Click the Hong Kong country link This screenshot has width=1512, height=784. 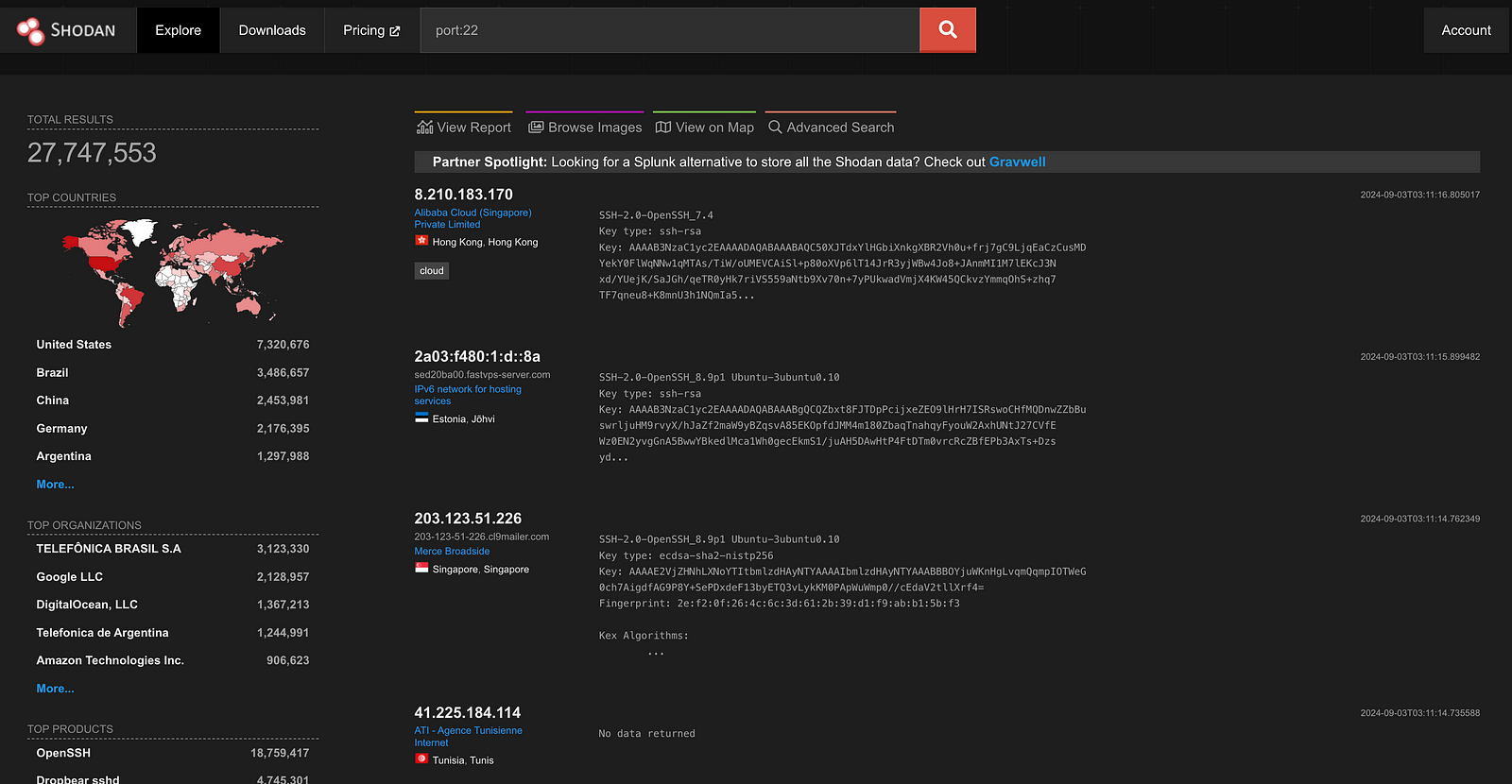(457, 243)
